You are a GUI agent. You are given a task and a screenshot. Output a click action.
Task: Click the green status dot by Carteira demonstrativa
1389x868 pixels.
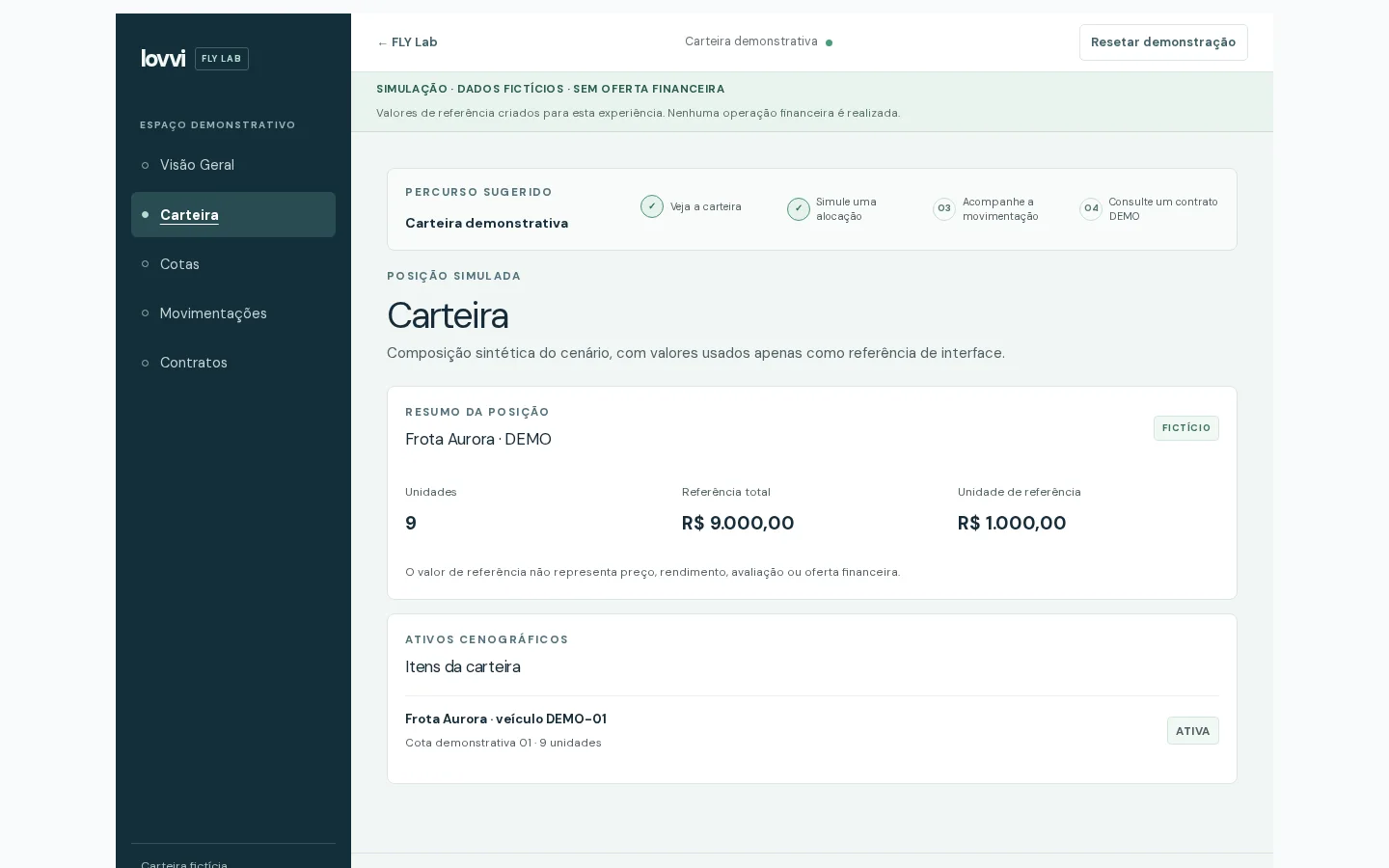830,42
